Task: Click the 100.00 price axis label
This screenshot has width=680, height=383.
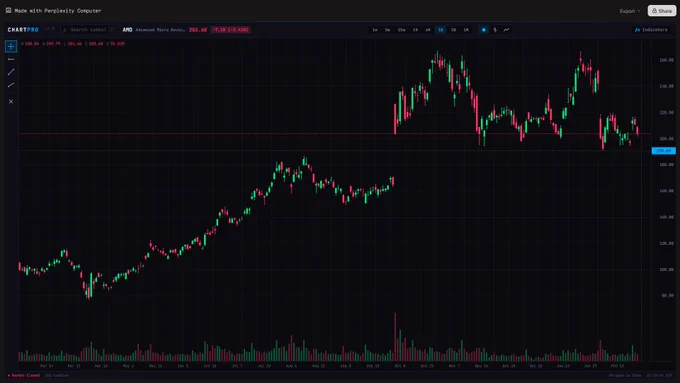Action: coord(667,269)
